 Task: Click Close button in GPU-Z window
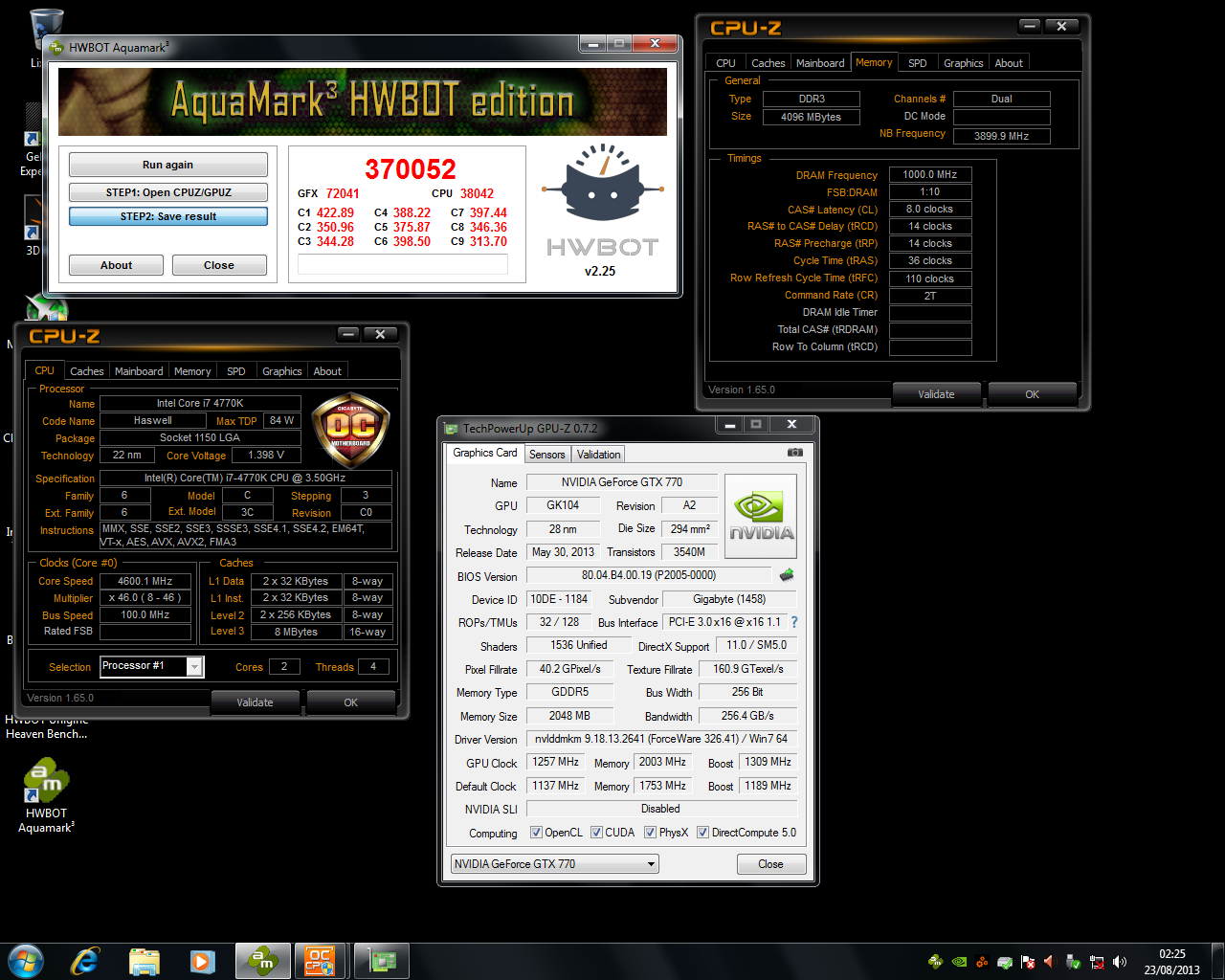[x=770, y=864]
